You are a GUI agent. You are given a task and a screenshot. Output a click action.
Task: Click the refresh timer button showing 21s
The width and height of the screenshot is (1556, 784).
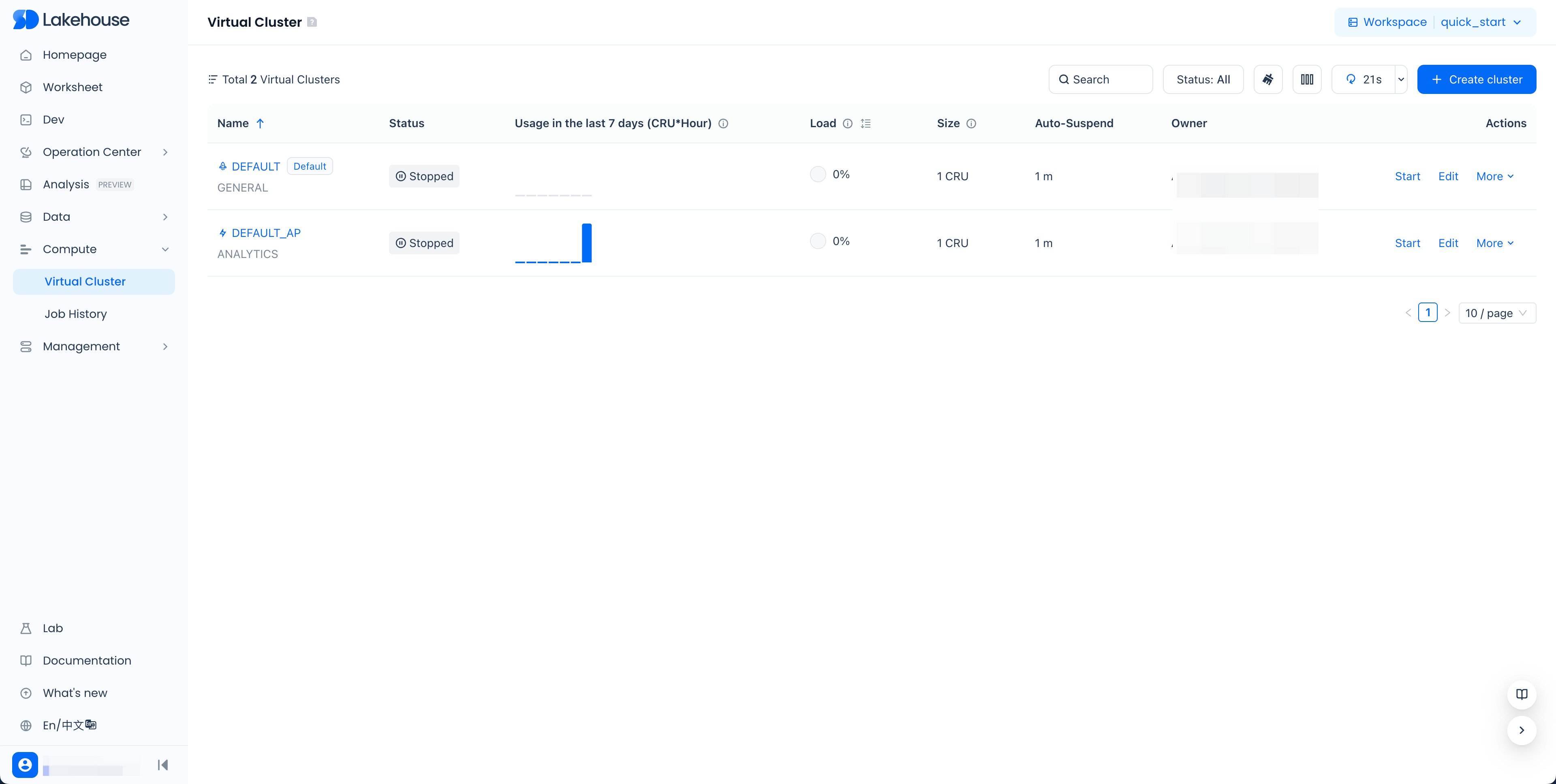click(x=1364, y=80)
